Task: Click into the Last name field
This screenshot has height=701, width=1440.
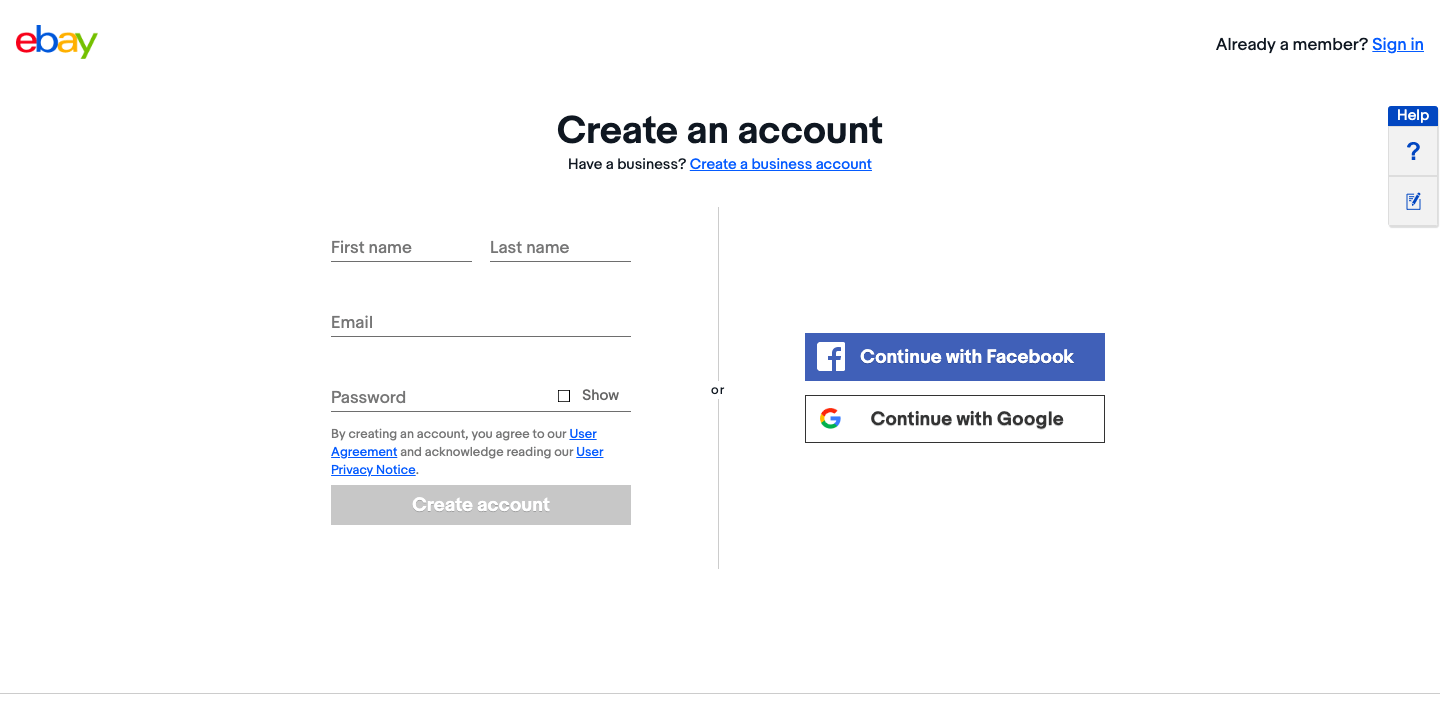Action: click(x=560, y=247)
